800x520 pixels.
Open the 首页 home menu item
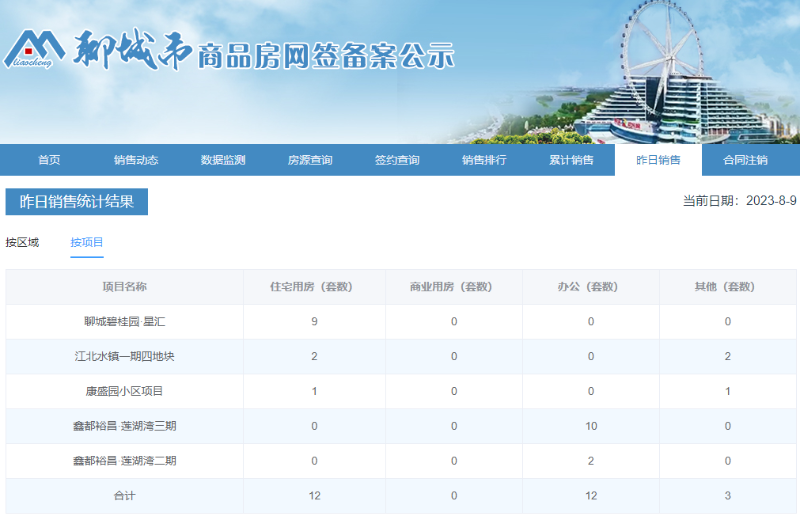49,160
